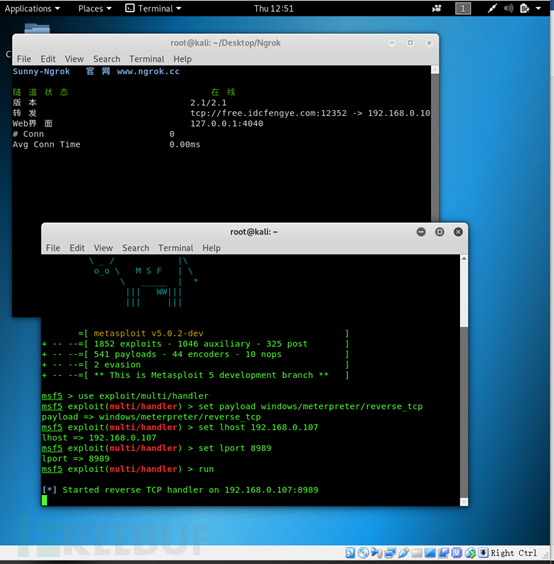Open View menu in Ngrok terminal window
554x564 pixels.
[x=74, y=59]
